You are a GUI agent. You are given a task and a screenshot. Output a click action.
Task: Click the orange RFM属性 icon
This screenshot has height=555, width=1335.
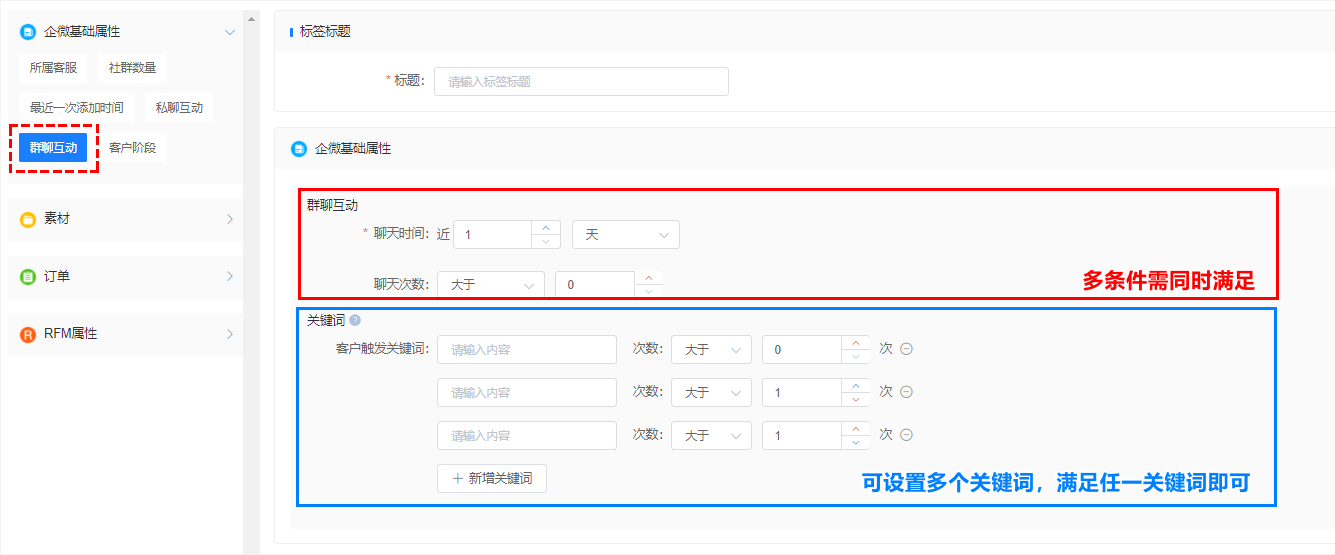pos(28,334)
